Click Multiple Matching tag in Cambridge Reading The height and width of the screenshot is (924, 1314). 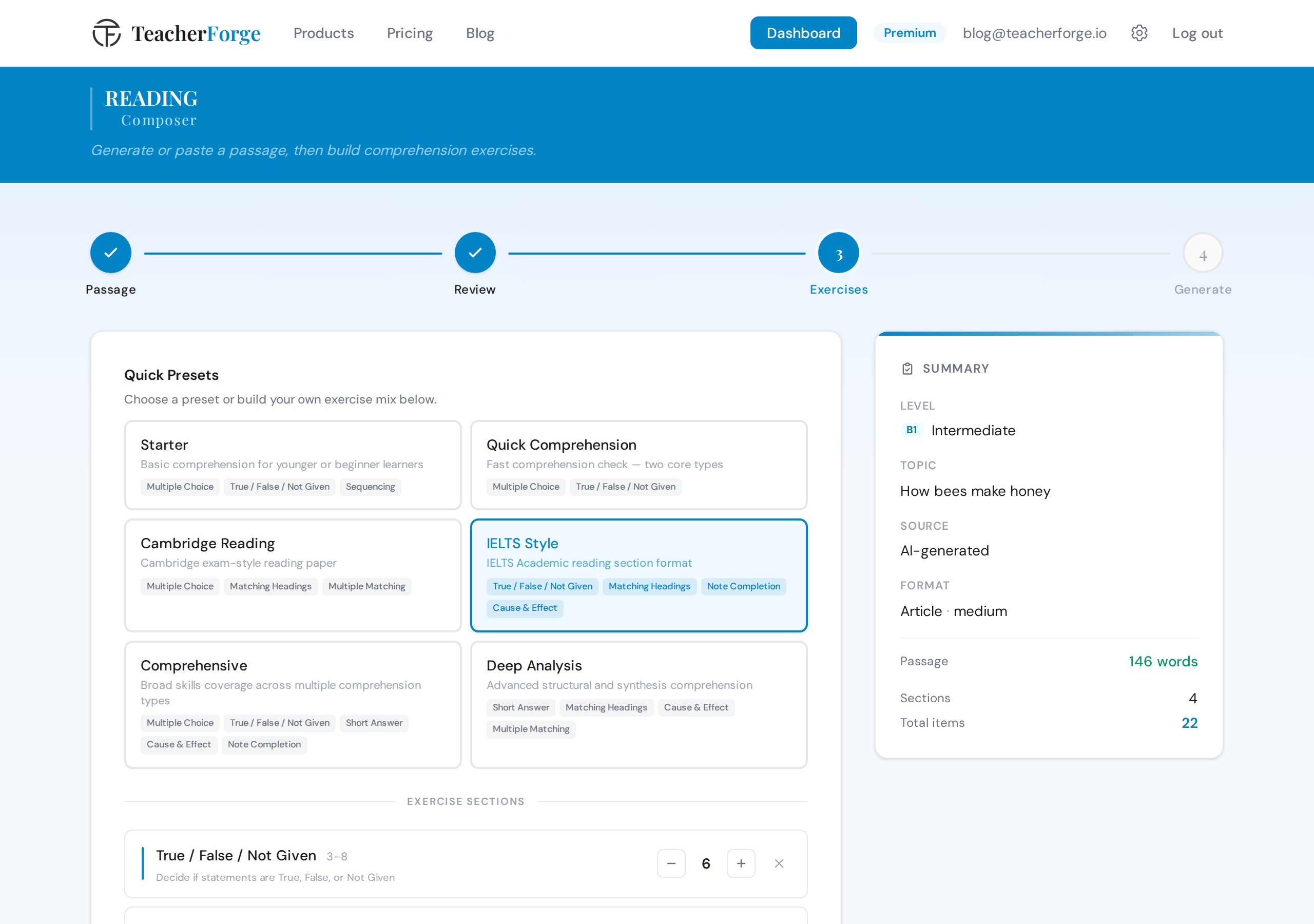(367, 586)
